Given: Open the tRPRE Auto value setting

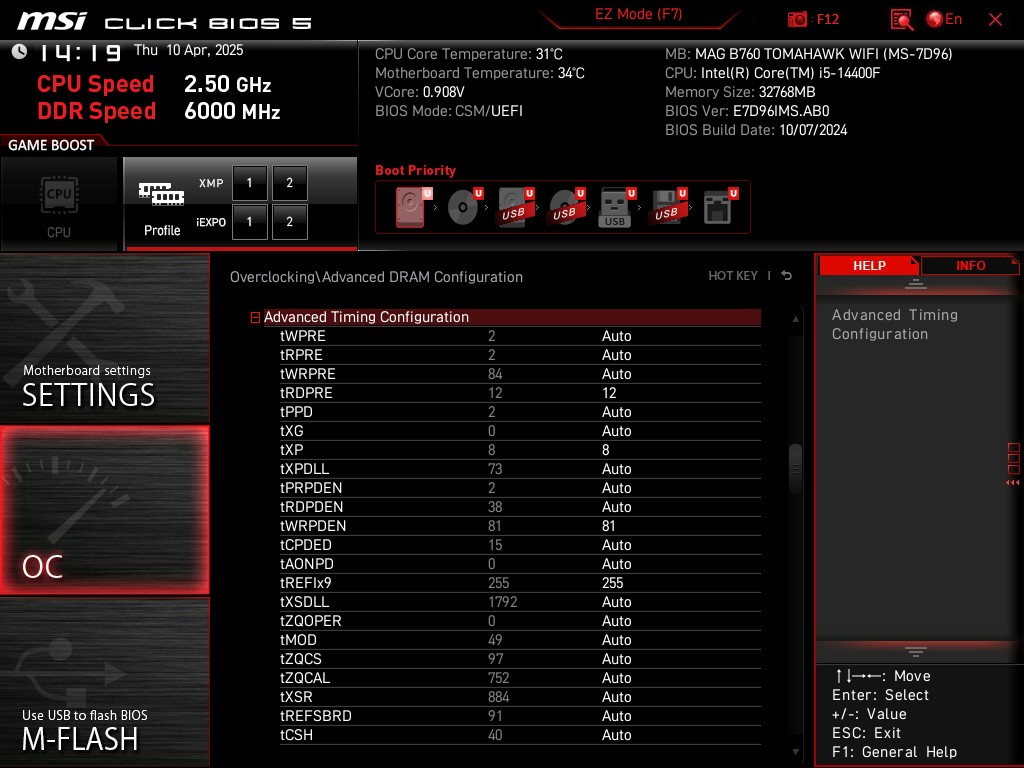Looking at the screenshot, I should (616, 355).
